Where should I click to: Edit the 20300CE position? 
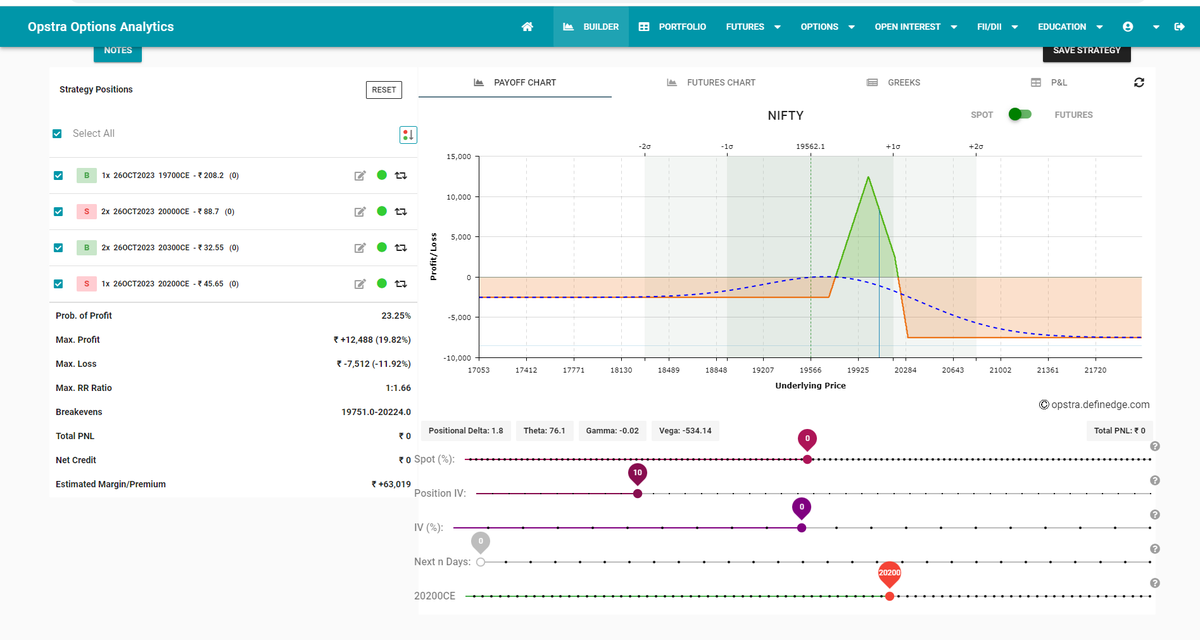click(360, 248)
